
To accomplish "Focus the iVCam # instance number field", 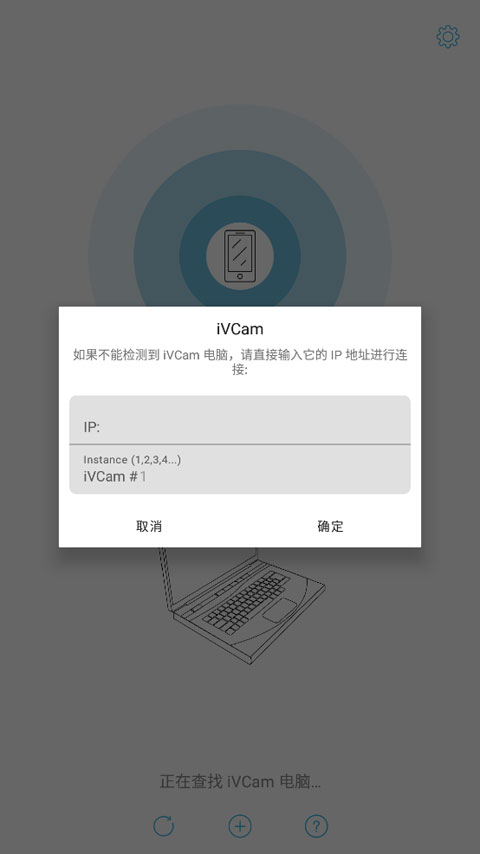I will [240, 469].
